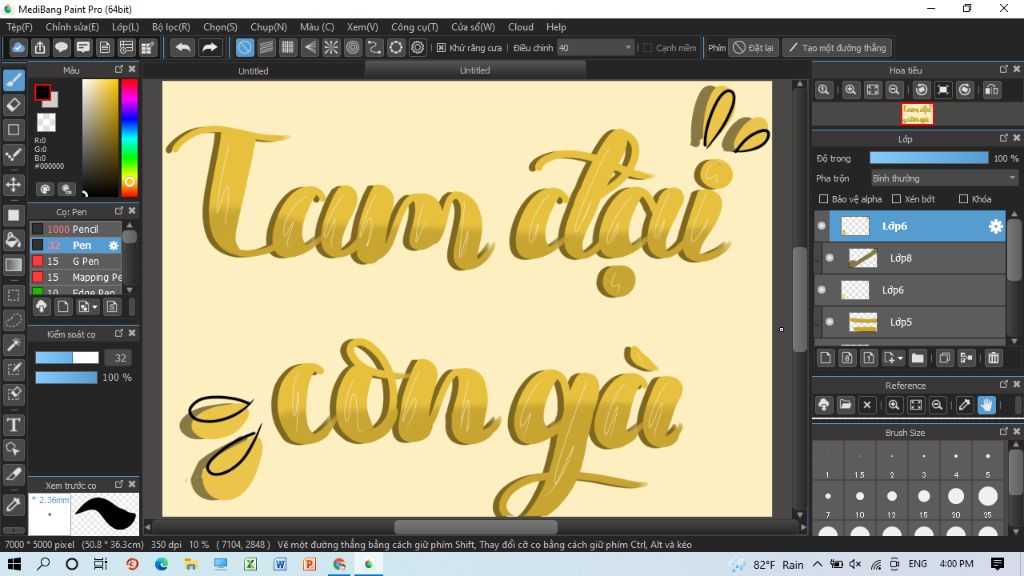Click the new layer icon in Lớp panel
Viewport: 1024px width, 576px height.
[825, 357]
